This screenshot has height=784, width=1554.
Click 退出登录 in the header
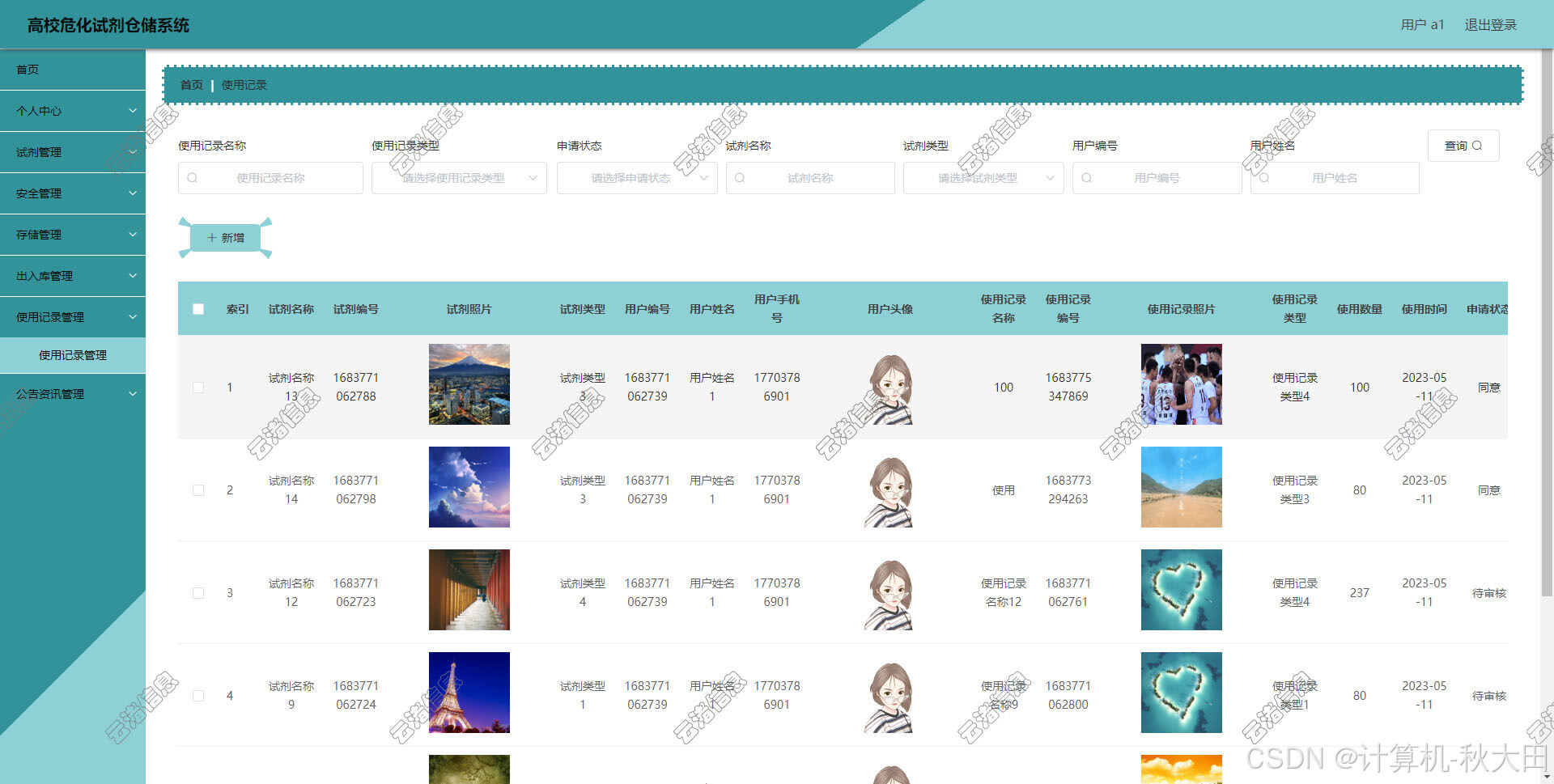(1490, 25)
